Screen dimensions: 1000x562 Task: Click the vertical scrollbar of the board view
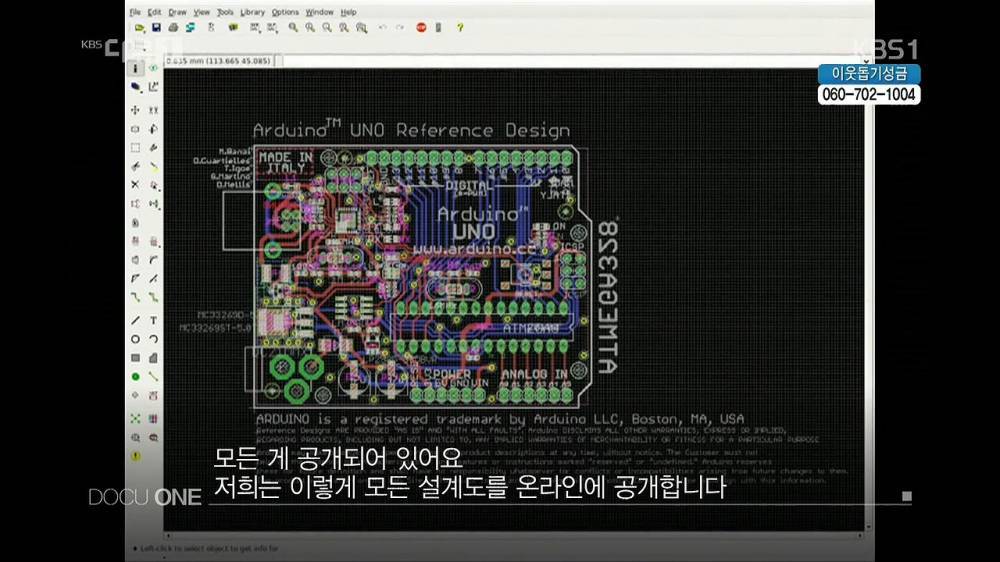pos(868,298)
